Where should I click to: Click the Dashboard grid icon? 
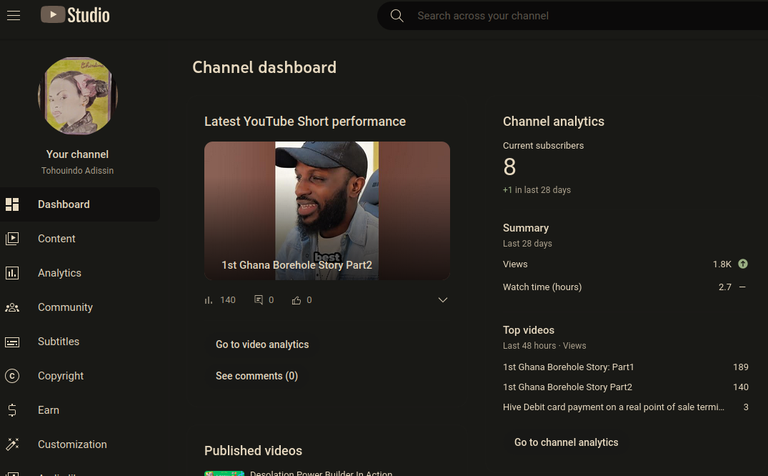(x=12, y=204)
